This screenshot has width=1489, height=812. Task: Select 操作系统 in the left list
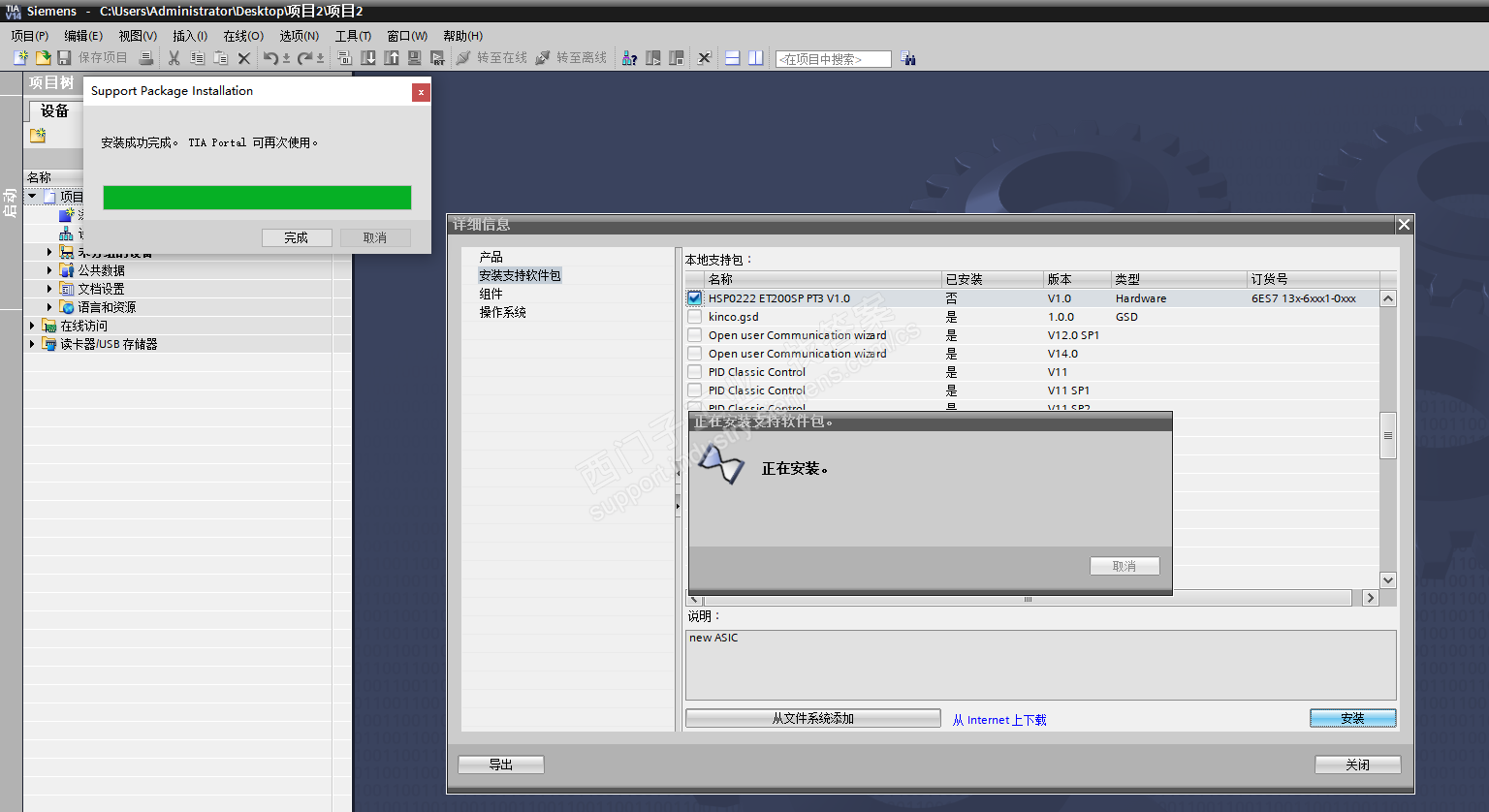coord(503,312)
